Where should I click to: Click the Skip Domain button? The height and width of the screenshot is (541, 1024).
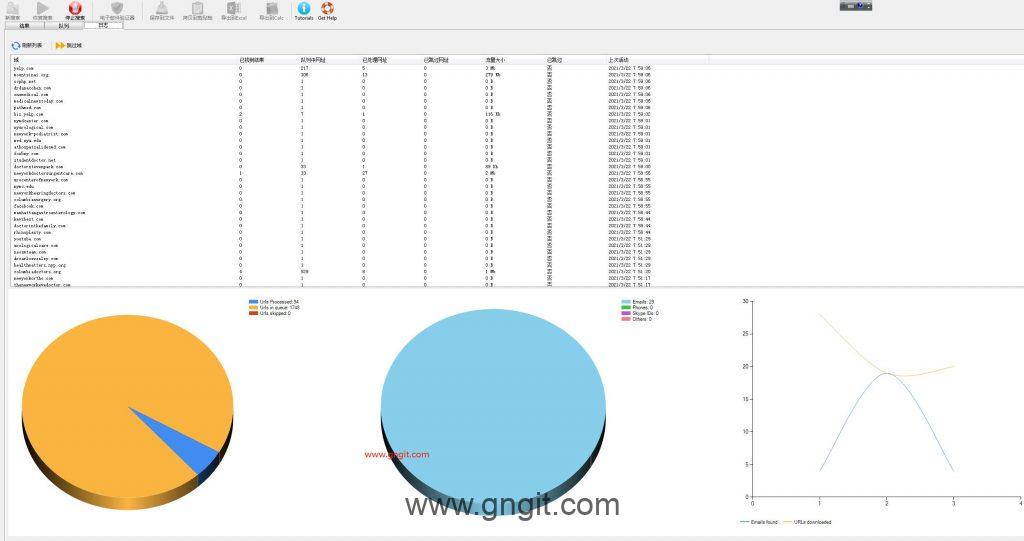pyautogui.click(x=69, y=46)
